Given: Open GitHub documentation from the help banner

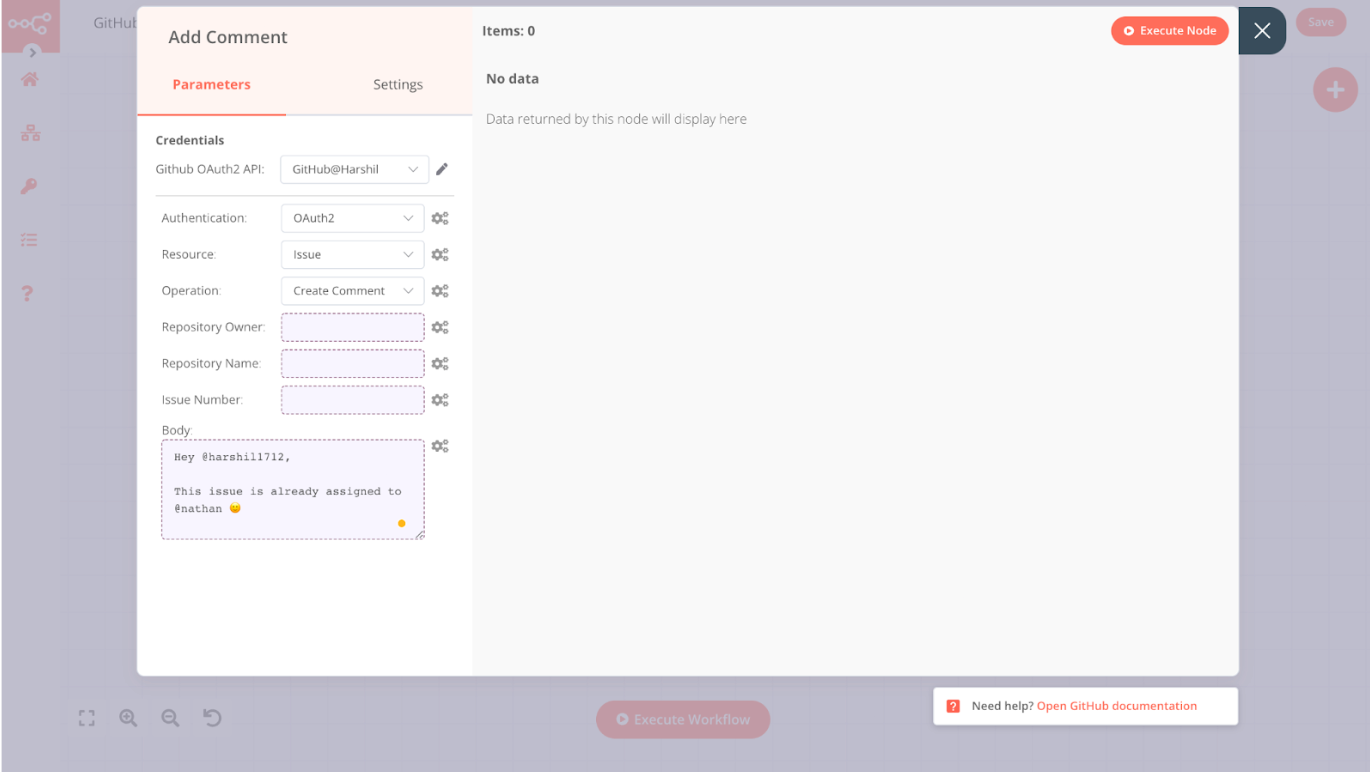Looking at the screenshot, I should point(1116,706).
